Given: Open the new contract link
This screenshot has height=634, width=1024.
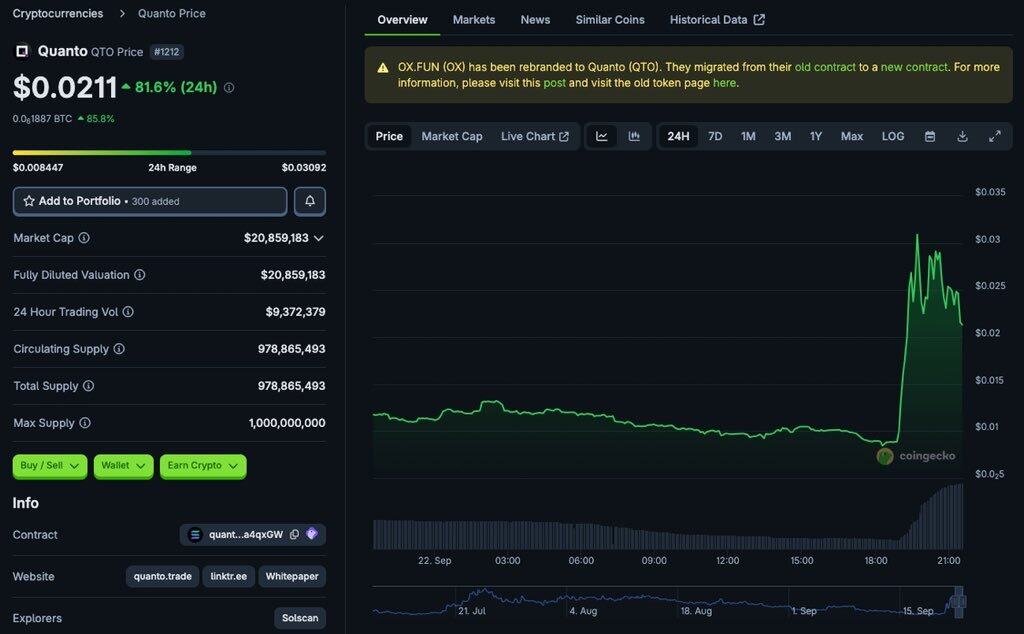Looking at the screenshot, I should click(x=914, y=67).
